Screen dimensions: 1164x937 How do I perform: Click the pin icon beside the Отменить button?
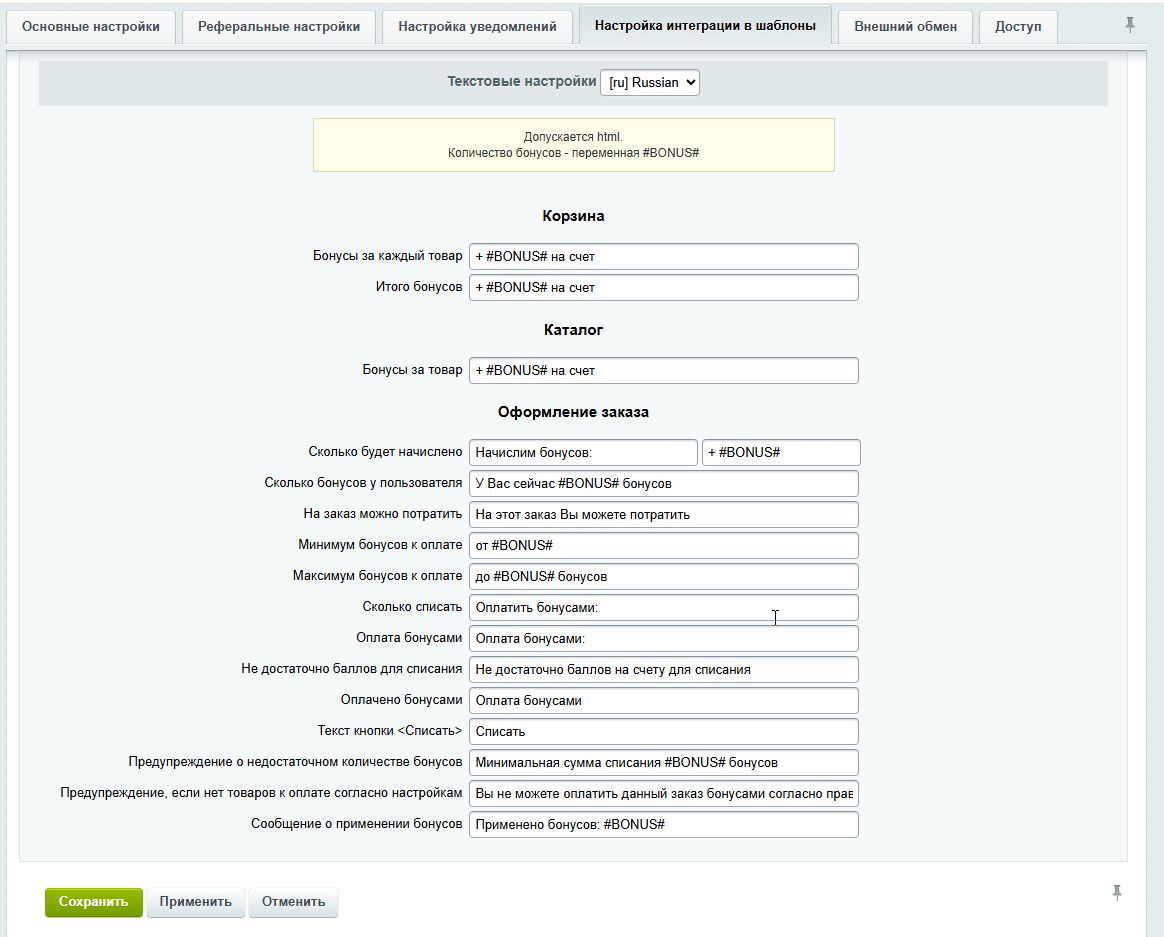coord(1116,892)
